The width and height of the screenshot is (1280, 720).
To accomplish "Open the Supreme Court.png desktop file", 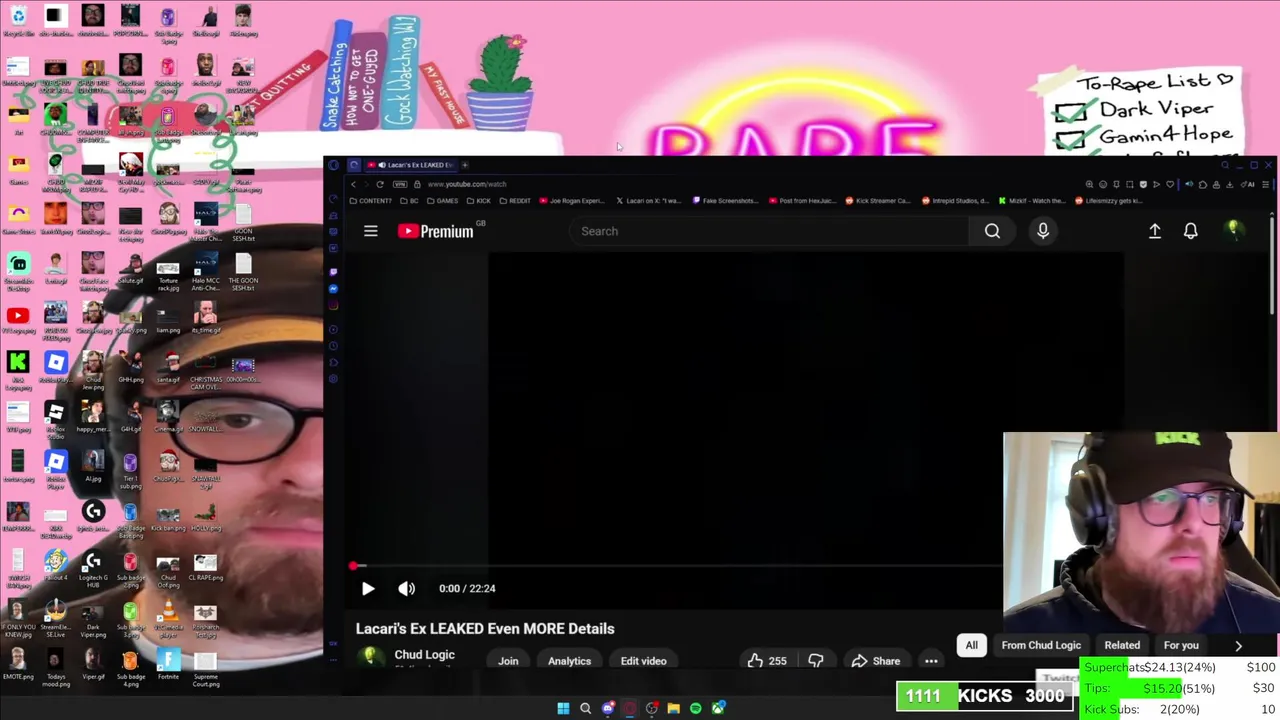I will (206, 669).
